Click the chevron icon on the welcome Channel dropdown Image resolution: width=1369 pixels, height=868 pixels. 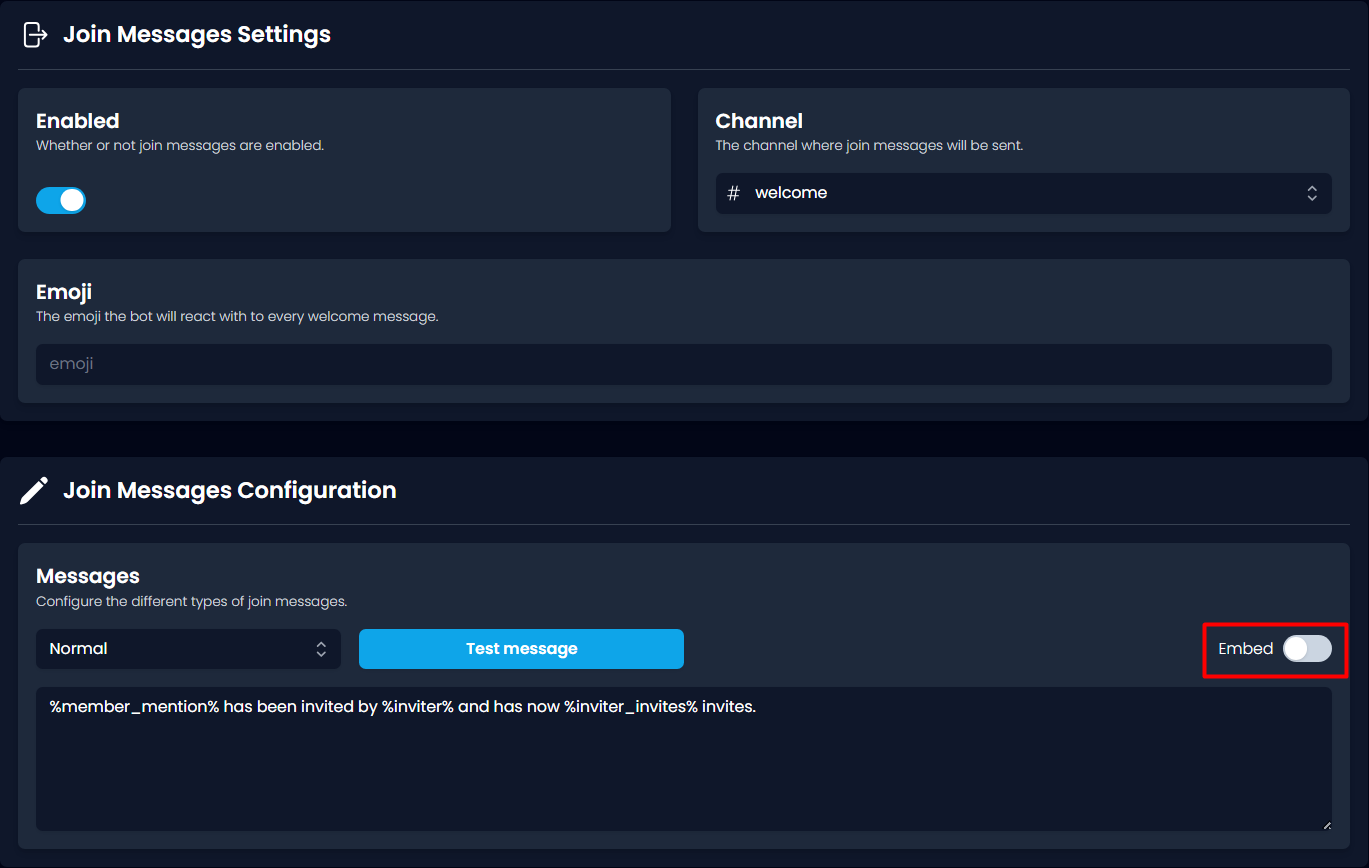pyautogui.click(x=1311, y=193)
